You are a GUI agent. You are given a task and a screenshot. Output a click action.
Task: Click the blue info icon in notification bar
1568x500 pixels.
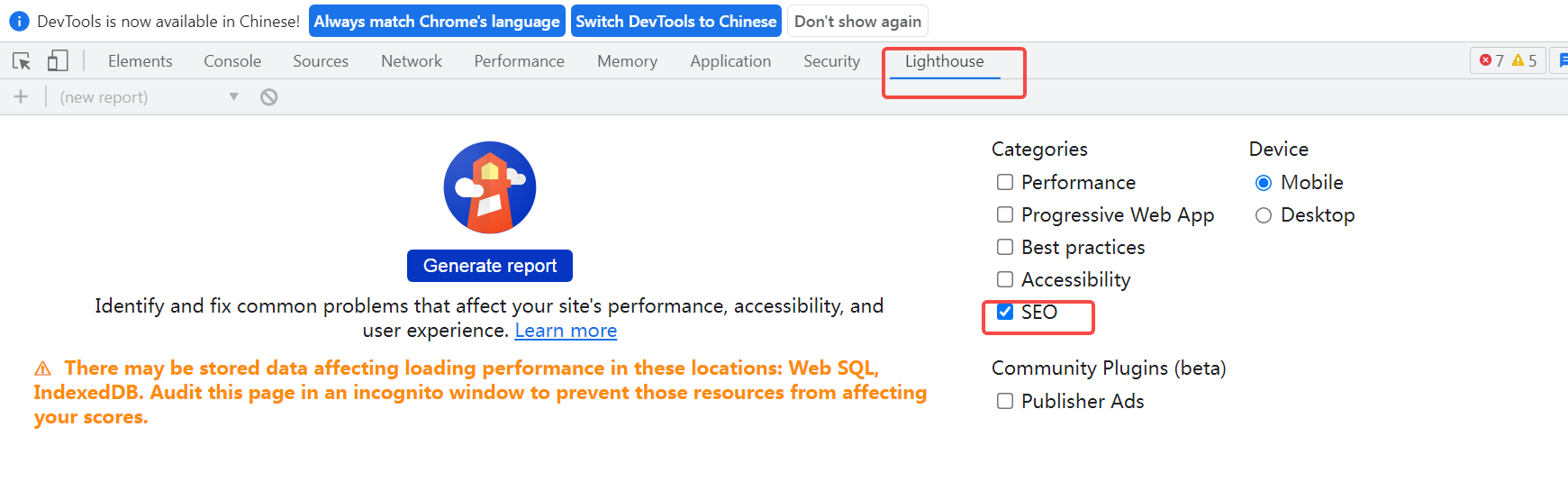point(19,21)
